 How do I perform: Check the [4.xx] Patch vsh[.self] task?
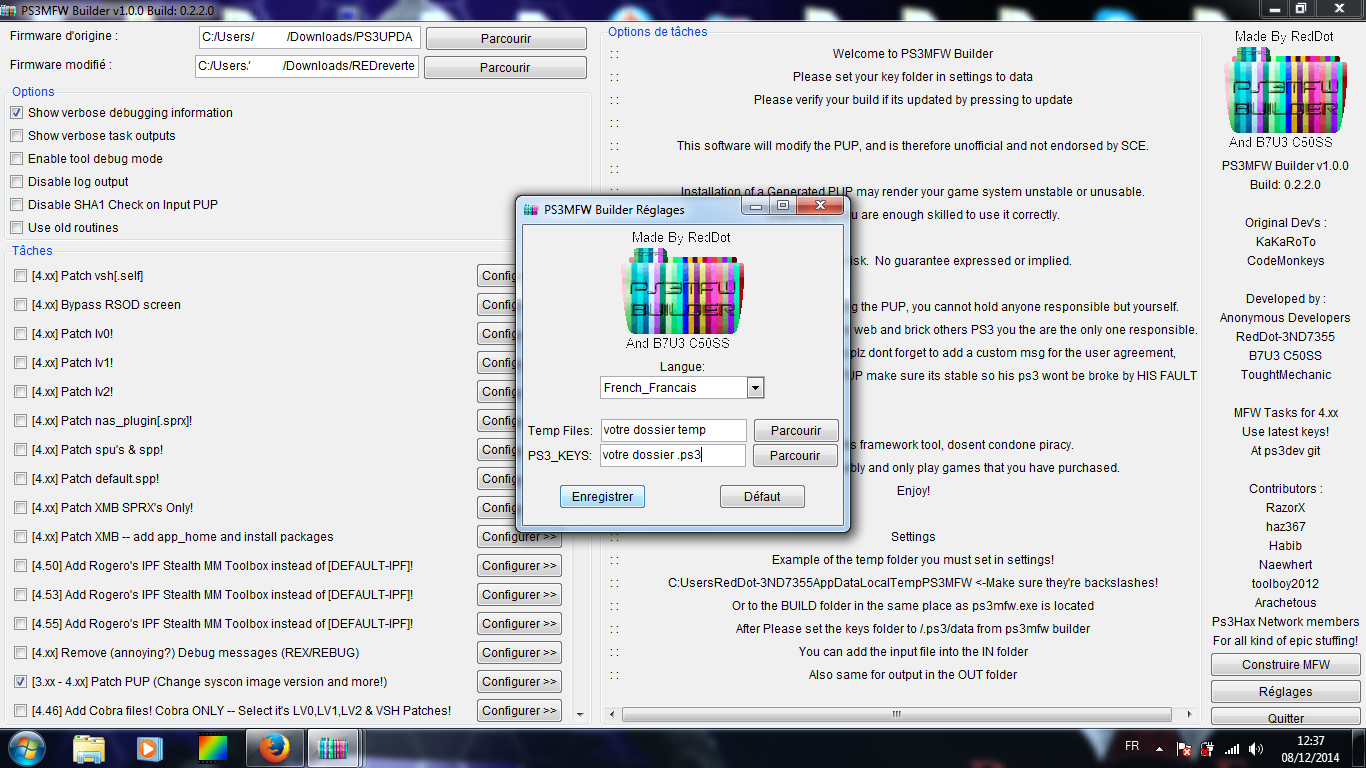21,276
